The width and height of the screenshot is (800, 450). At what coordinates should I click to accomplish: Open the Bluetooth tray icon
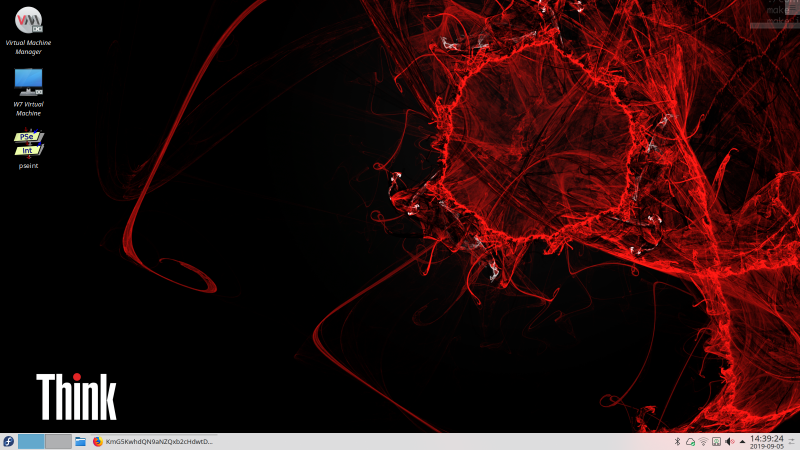pyautogui.click(x=677, y=441)
